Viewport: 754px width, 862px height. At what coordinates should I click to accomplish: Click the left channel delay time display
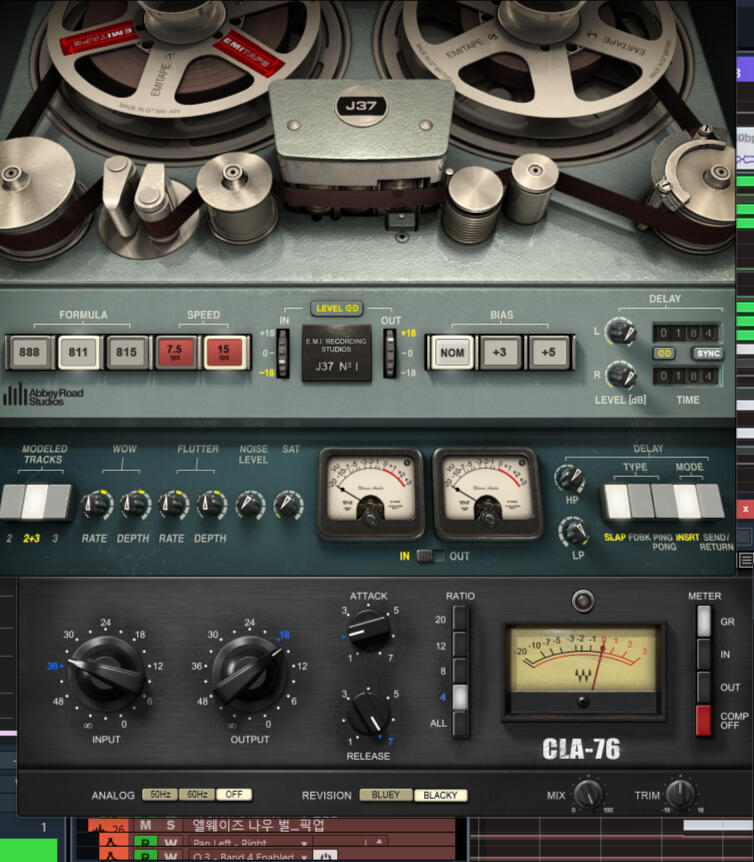tap(686, 331)
